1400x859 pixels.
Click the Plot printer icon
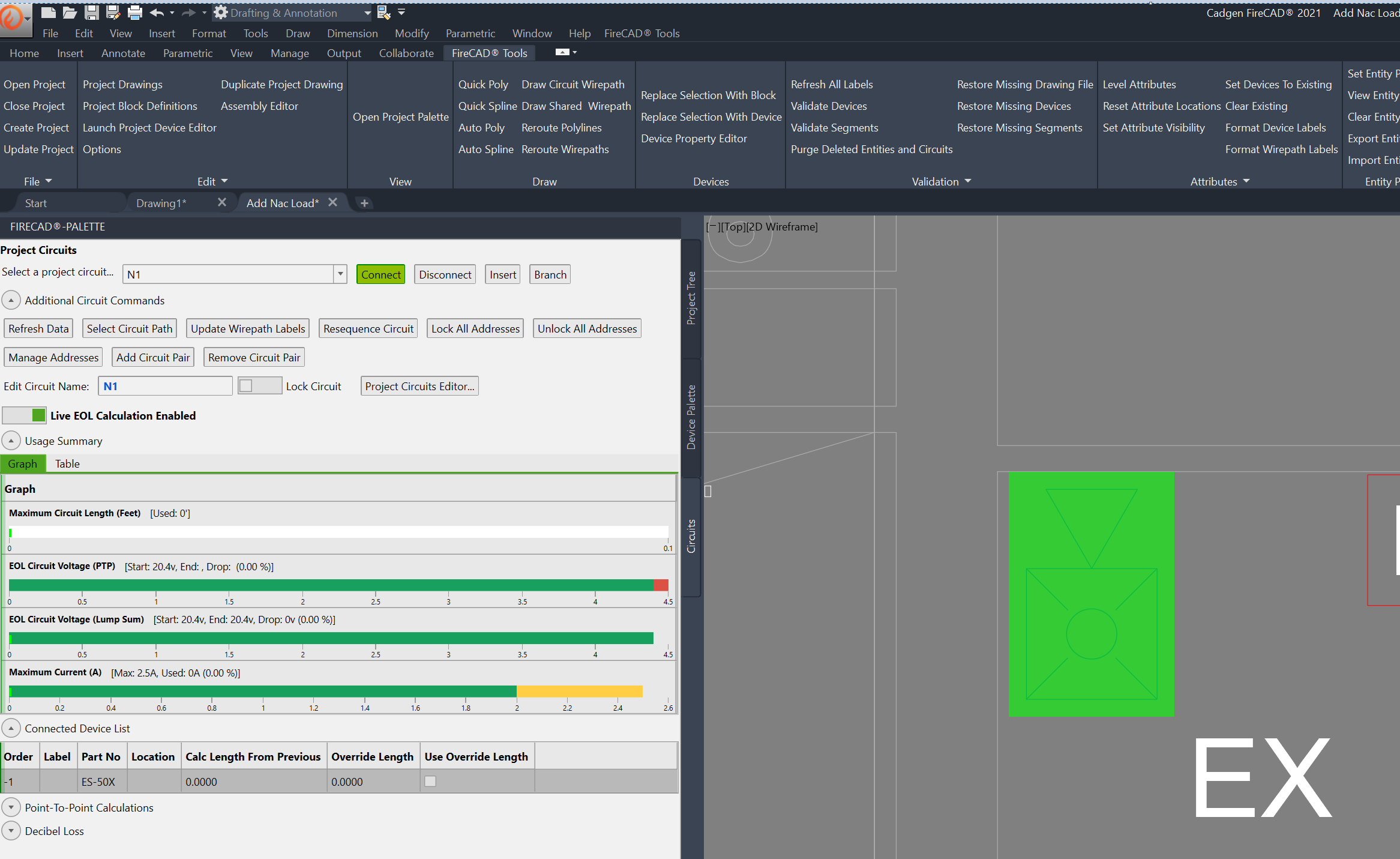[135, 12]
